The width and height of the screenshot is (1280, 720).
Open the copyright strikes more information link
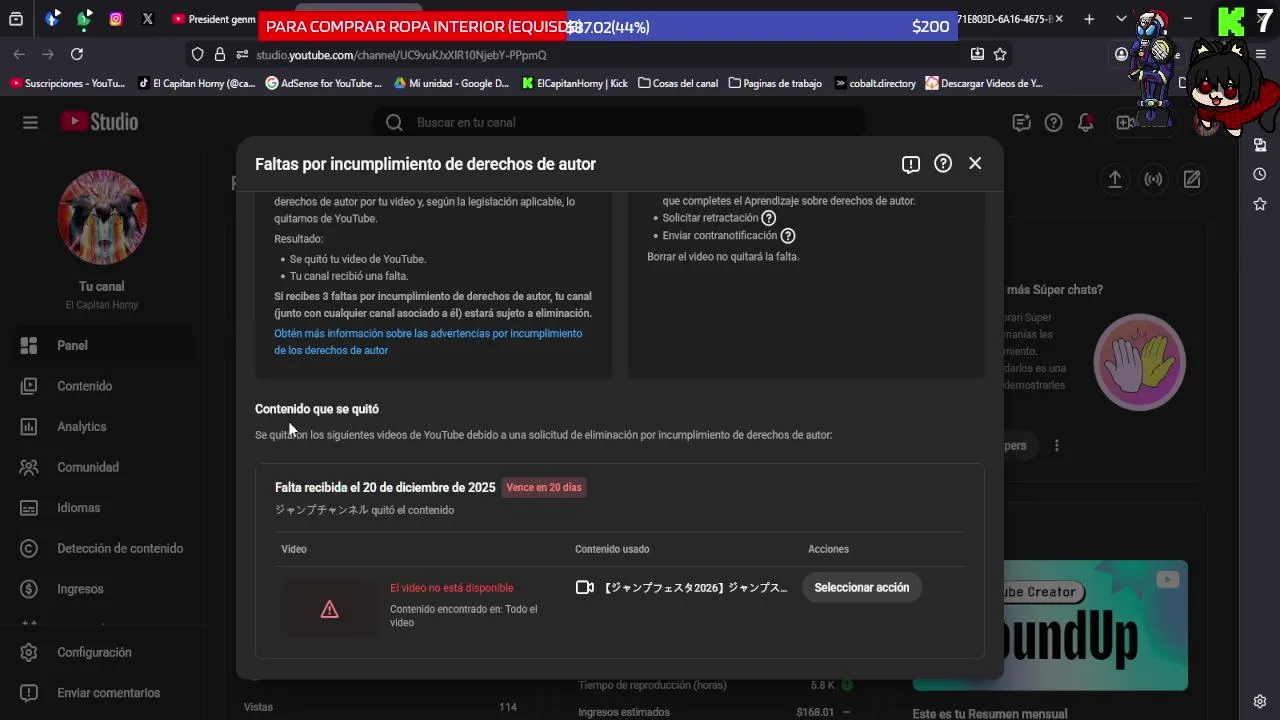[x=428, y=342]
